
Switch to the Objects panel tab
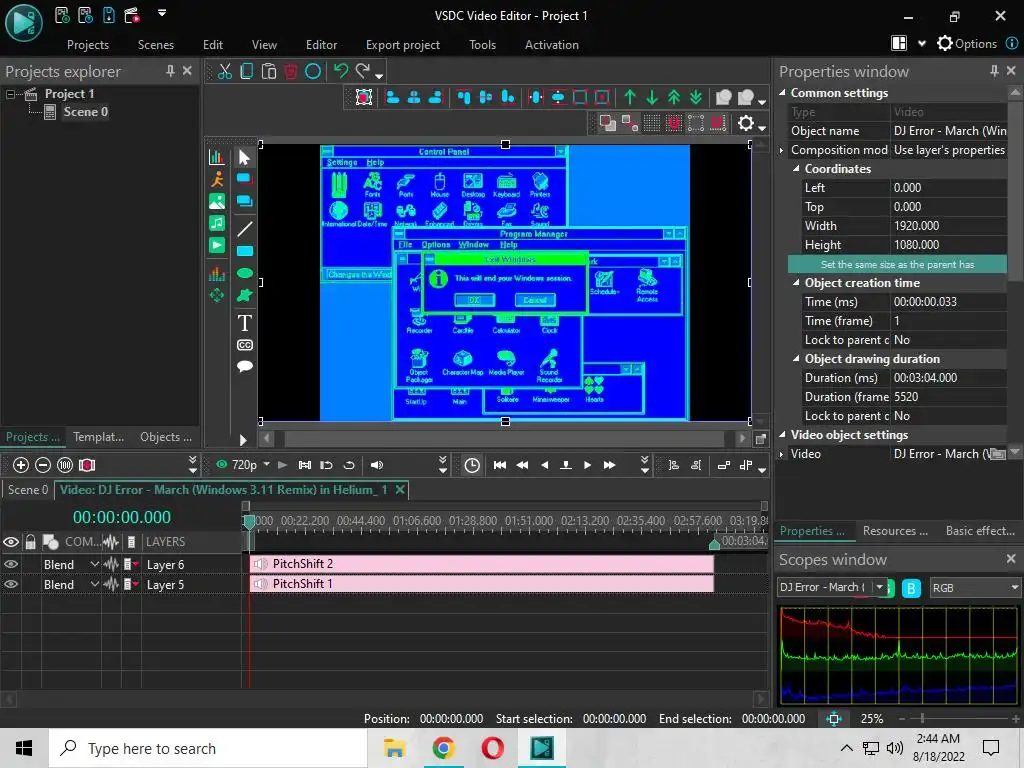pos(166,437)
